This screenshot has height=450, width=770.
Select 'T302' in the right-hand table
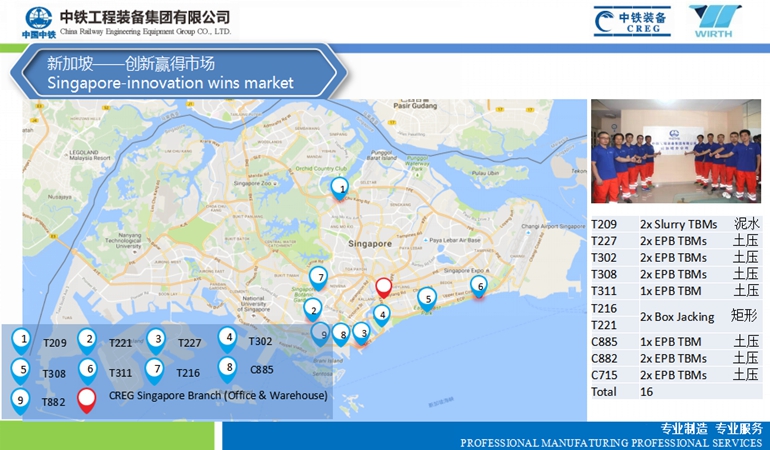(604, 258)
